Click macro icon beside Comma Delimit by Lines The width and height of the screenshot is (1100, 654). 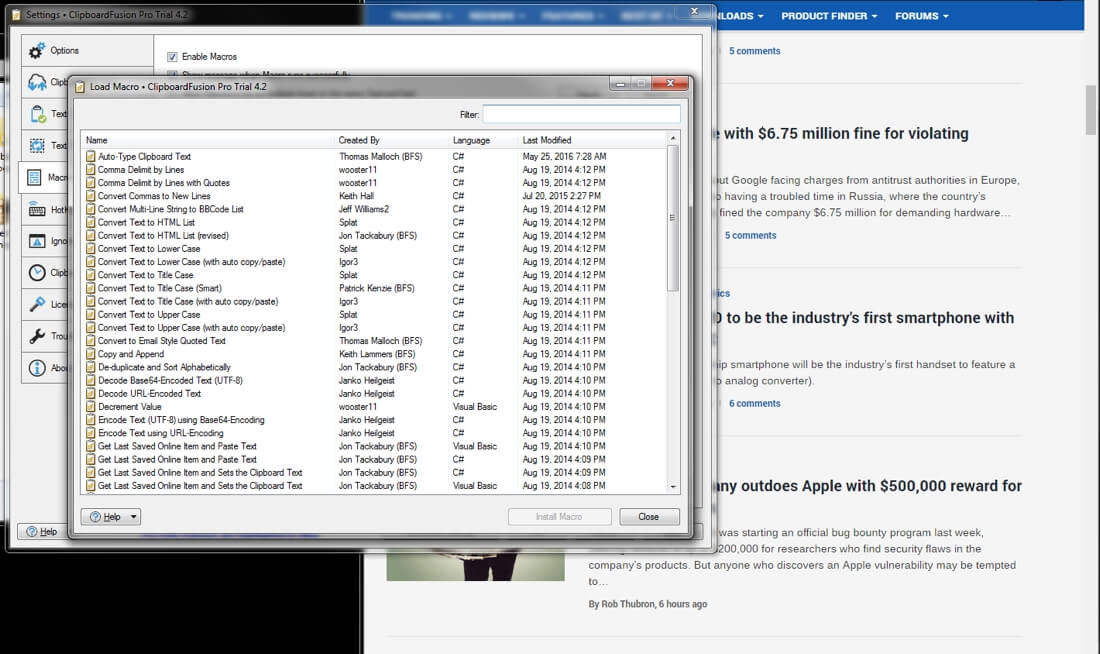tap(90, 170)
